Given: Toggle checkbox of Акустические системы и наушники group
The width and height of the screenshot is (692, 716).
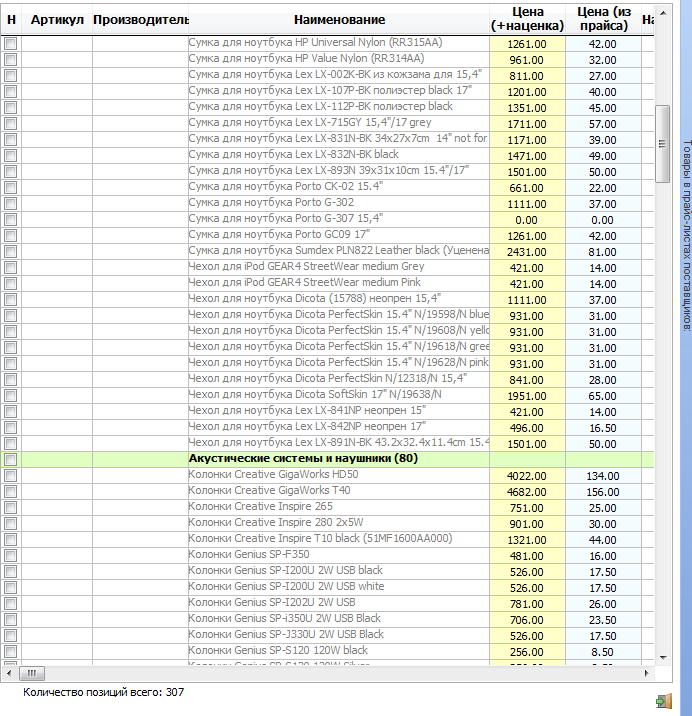Looking at the screenshot, I should pos(11,459).
